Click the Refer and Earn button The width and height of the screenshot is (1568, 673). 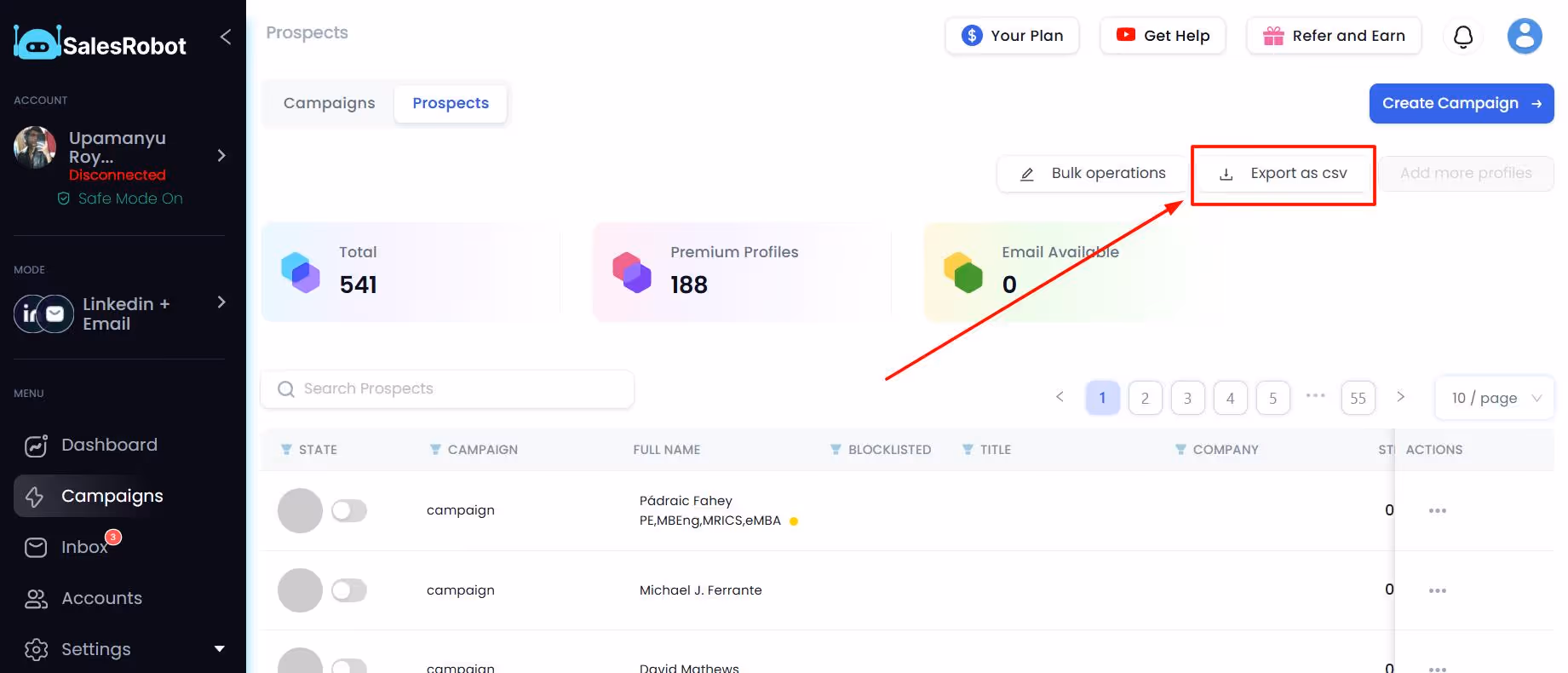click(1334, 36)
